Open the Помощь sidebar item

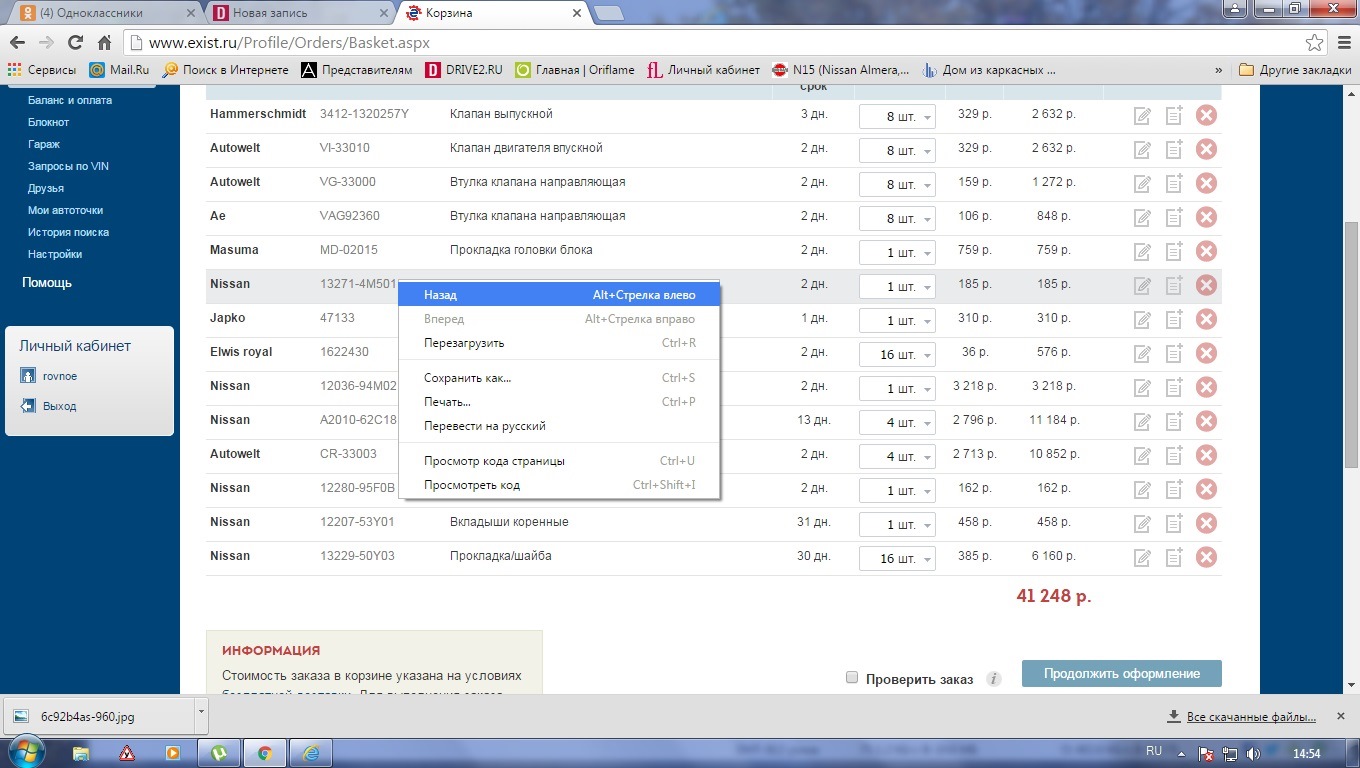point(47,283)
